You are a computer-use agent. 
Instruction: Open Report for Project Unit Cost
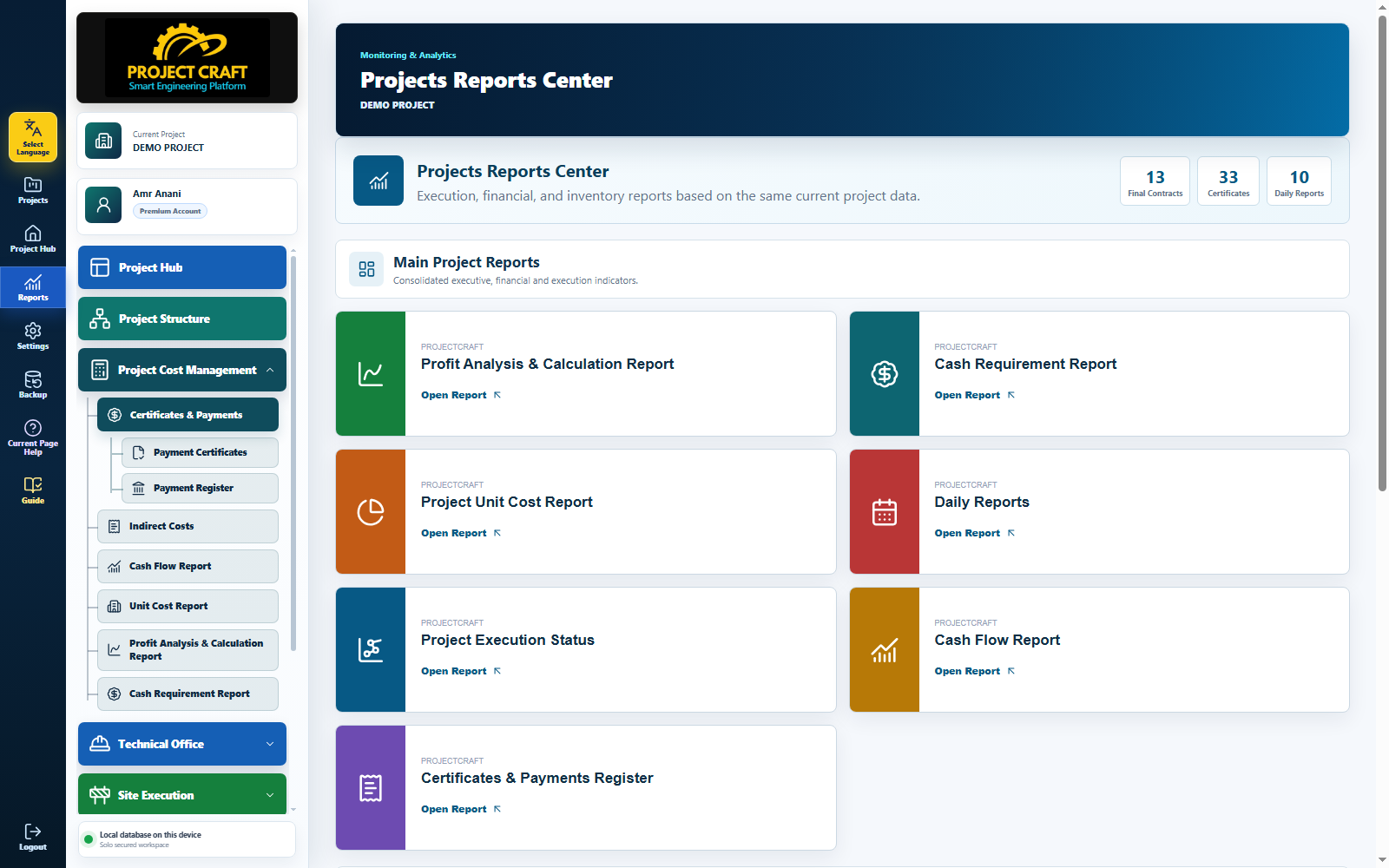(461, 533)
